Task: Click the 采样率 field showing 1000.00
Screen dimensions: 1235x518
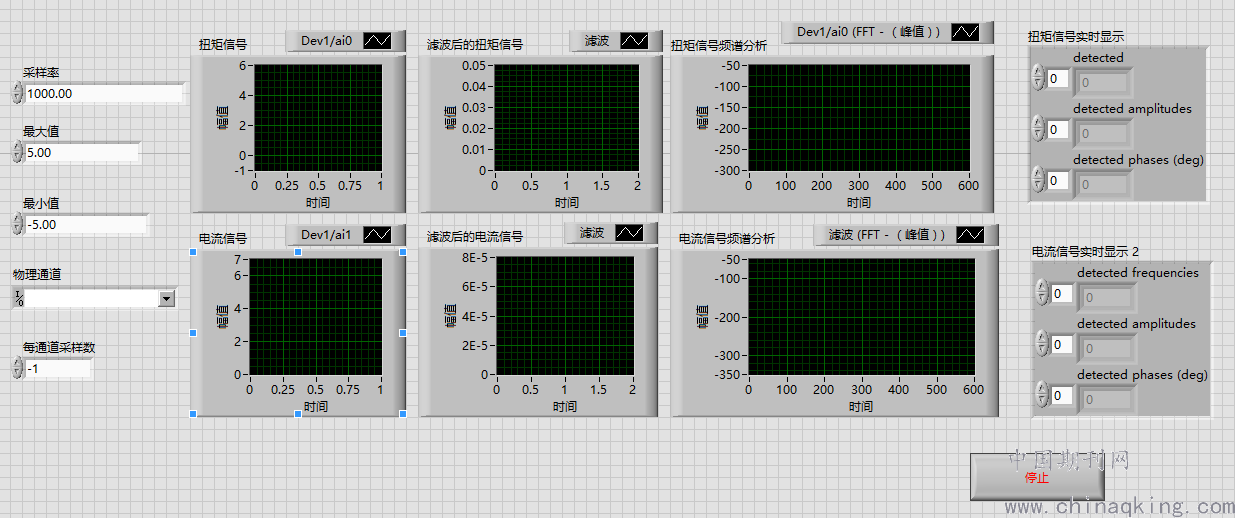Action: tap(104, 93)
